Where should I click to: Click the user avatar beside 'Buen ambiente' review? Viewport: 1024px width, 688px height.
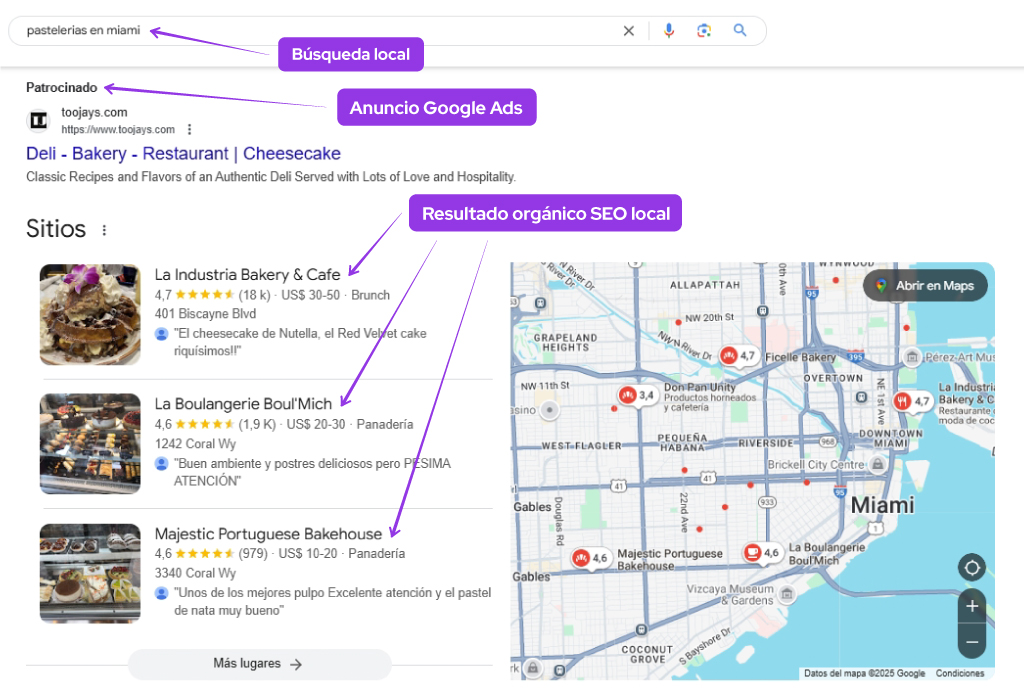point(161,463)
